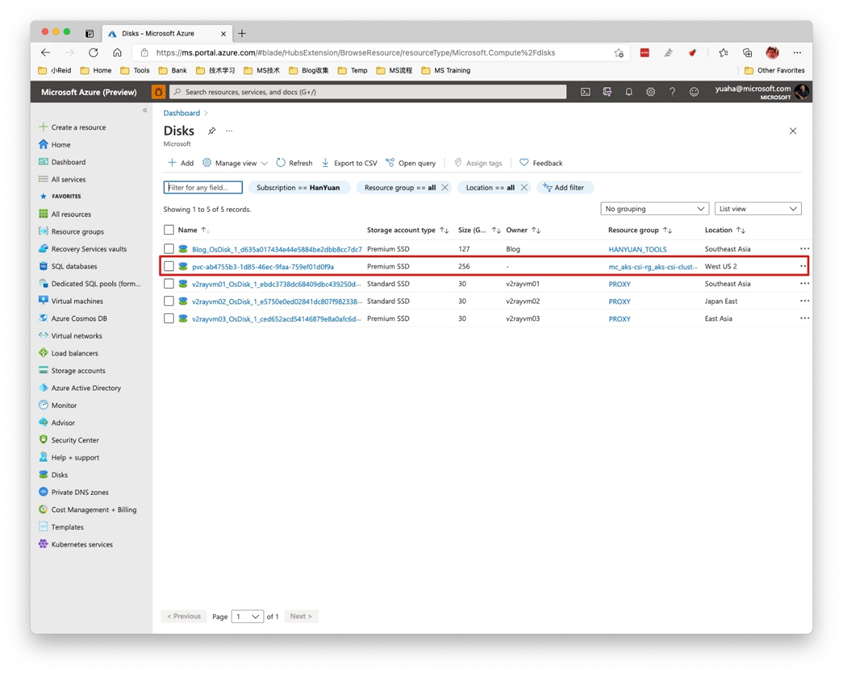843x674 pixels.
Task: Click browser address bar URL
Action: click(355, 53)
